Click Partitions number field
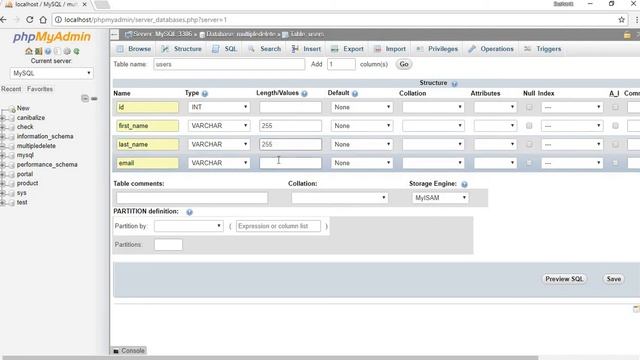The height and width of the screenshot is (360, 640). [168, 245]
